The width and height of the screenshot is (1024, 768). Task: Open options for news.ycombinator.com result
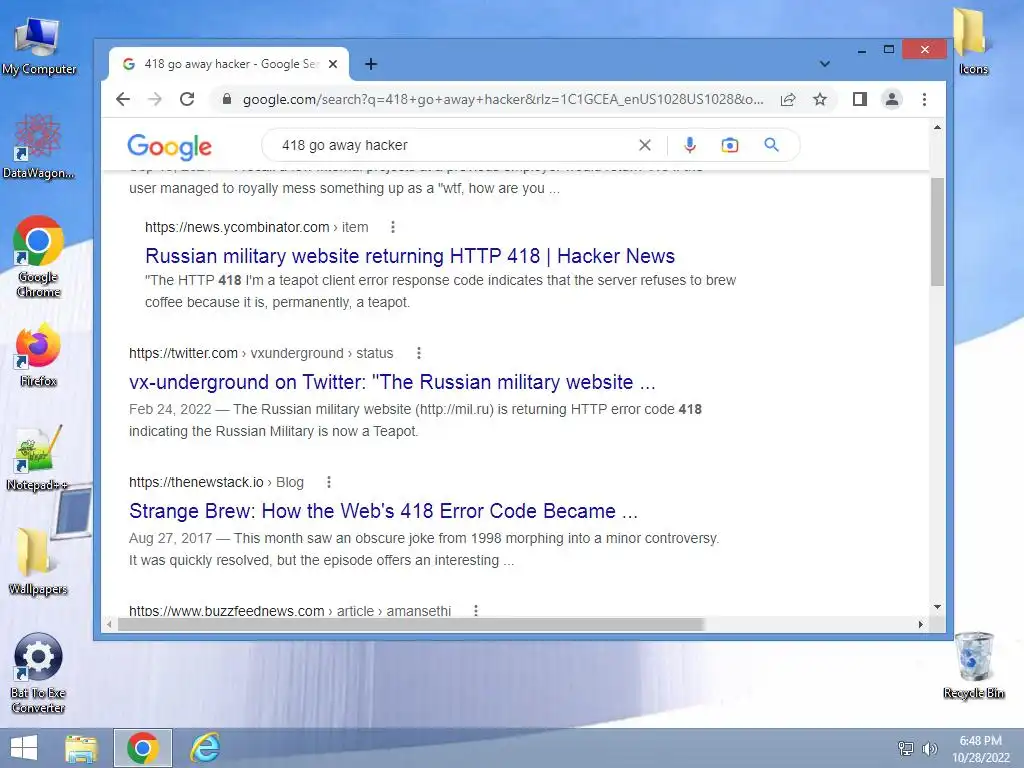(x=392, y=227)
